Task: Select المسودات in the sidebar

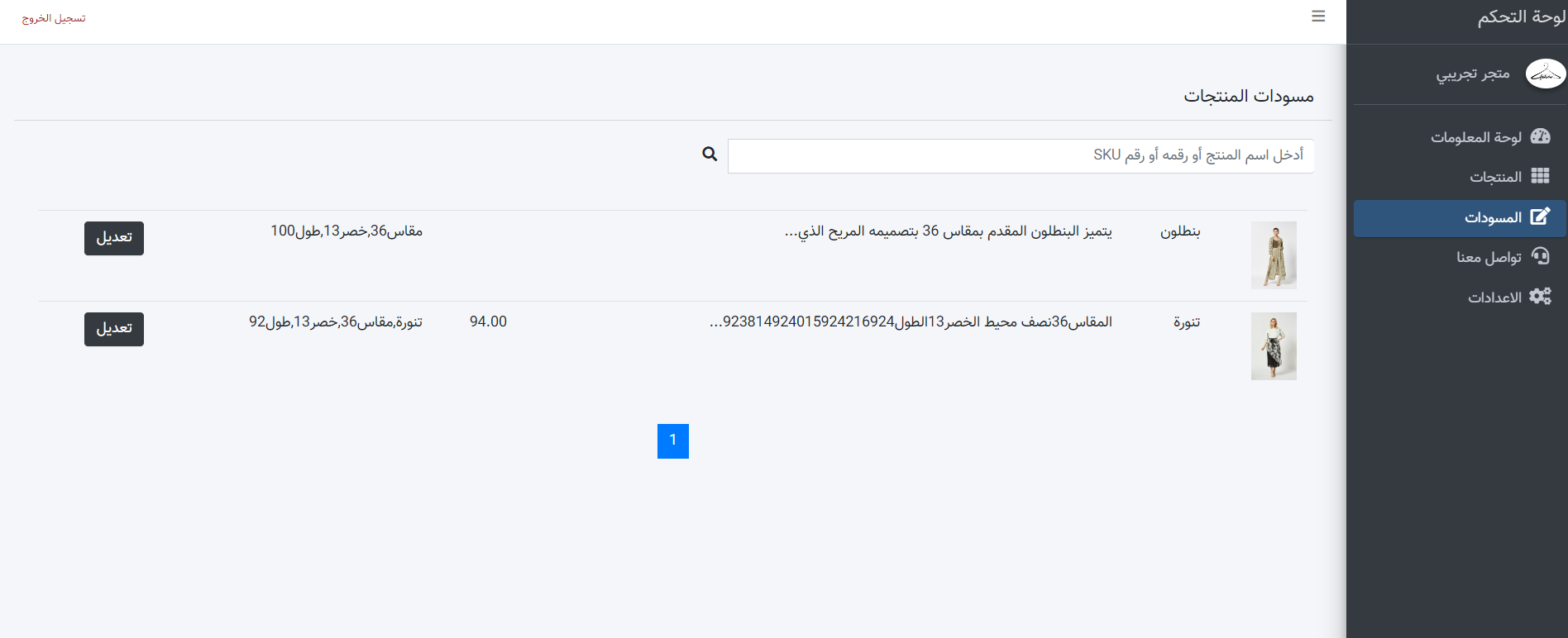Action: pos(1493,217)
